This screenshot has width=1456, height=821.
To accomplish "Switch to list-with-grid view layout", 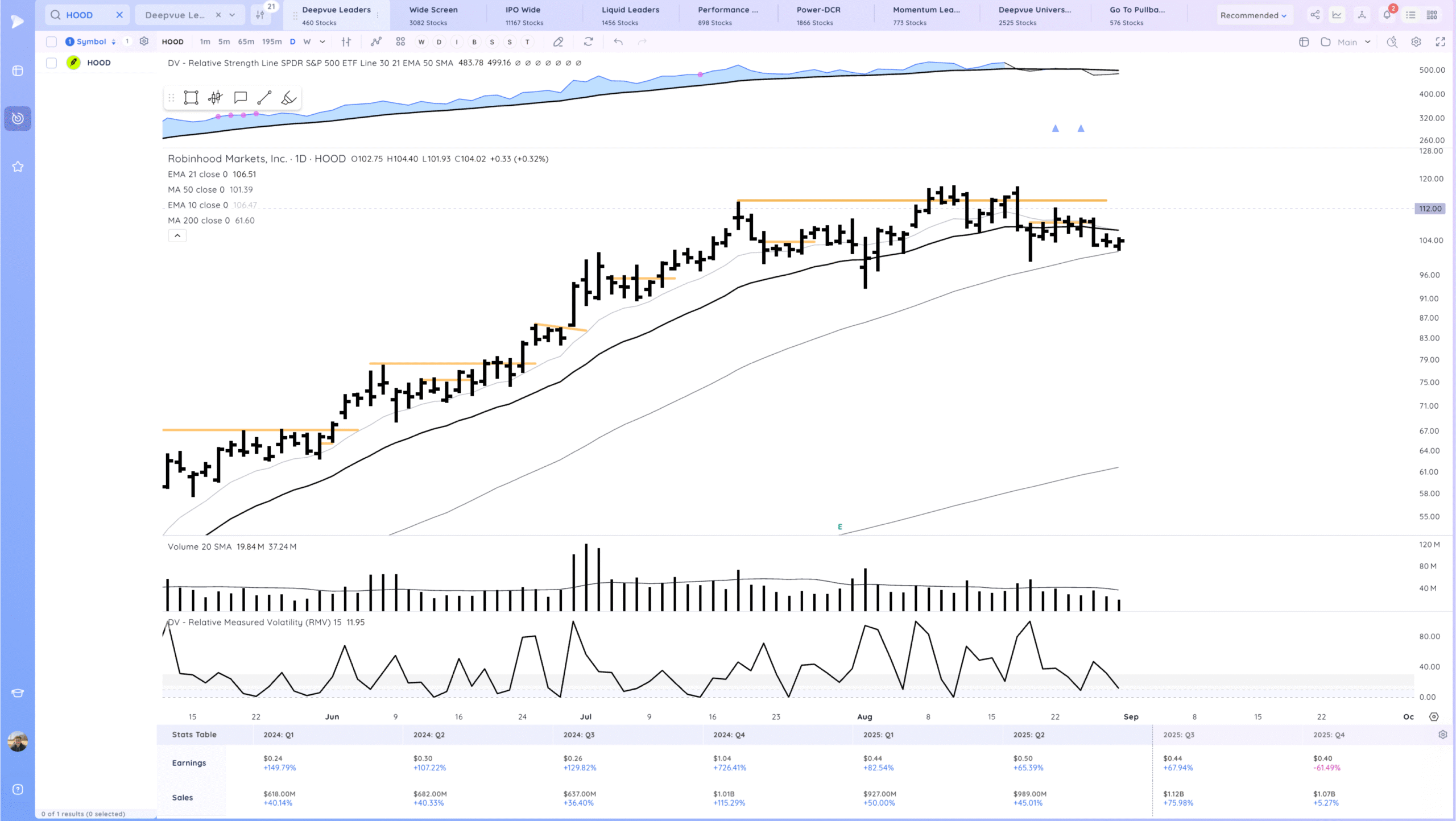I will click(1432, 15).
